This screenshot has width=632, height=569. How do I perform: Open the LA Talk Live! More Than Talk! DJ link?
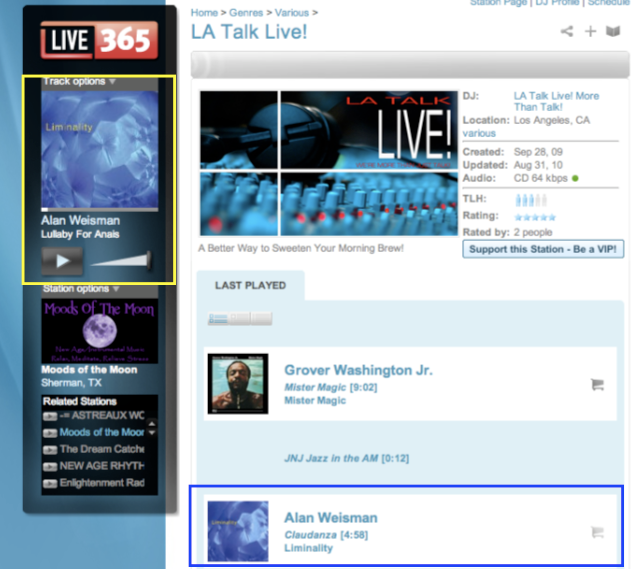coord(556,102)
